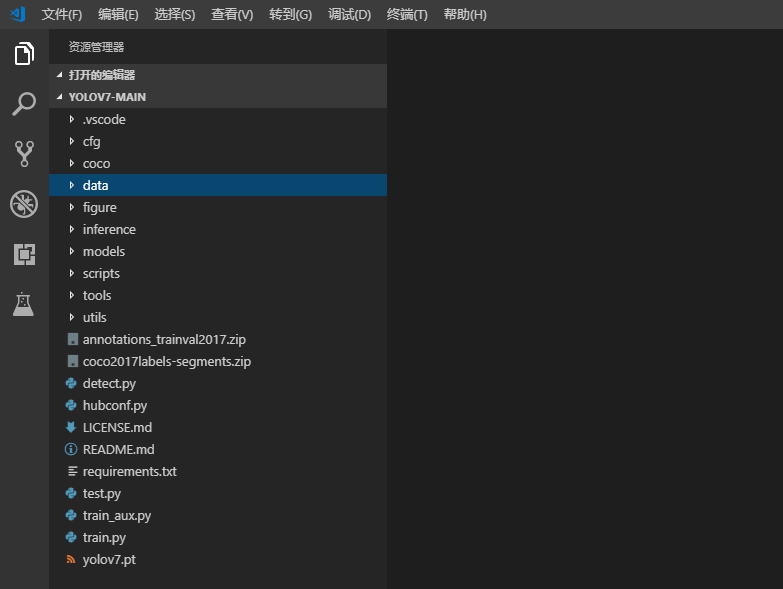
Task: Select the utils folder name
Action: (94, 317)
